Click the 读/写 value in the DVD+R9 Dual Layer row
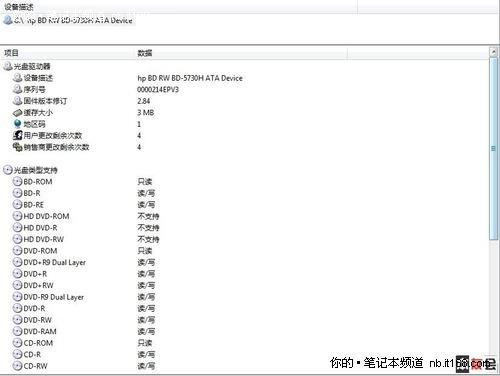The image size is (500, 376). coord(146,262)
